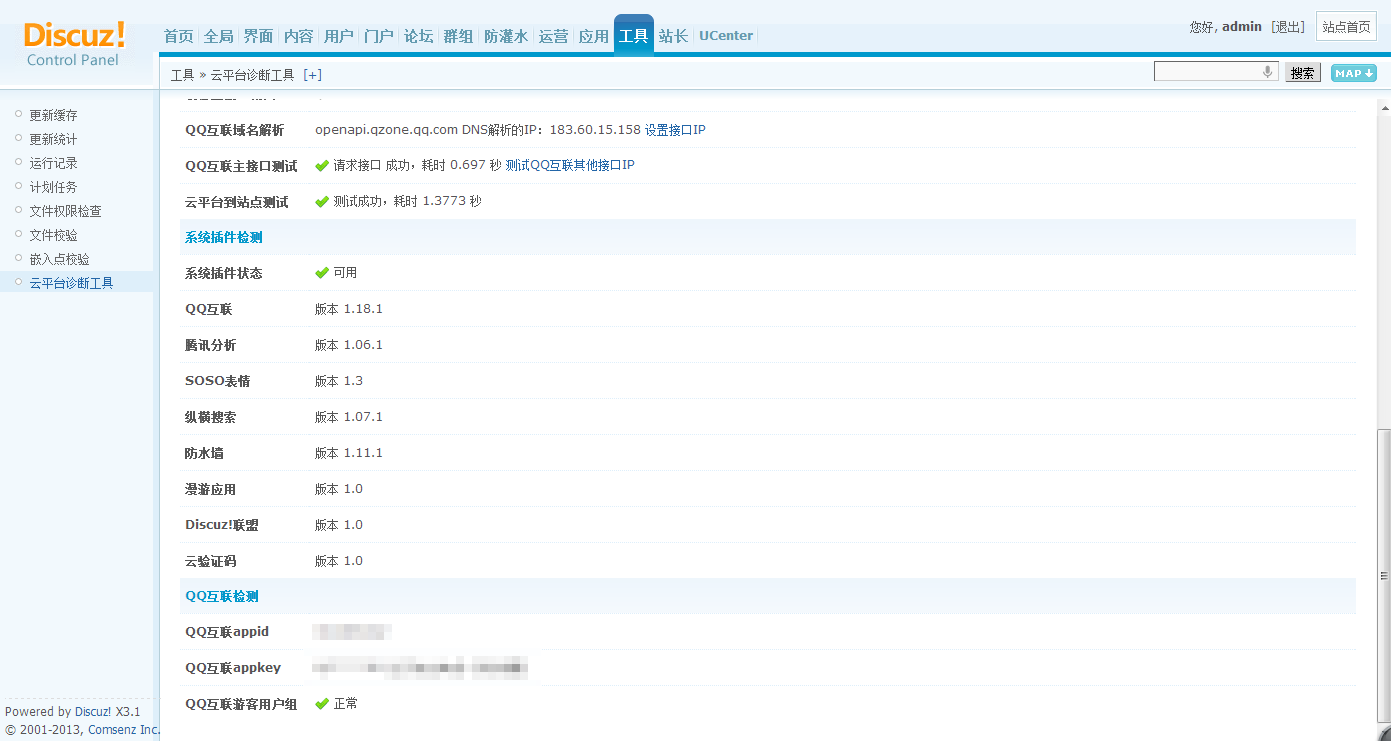
Task: Open the UCenter menu tab
Action: pos(726,36)
